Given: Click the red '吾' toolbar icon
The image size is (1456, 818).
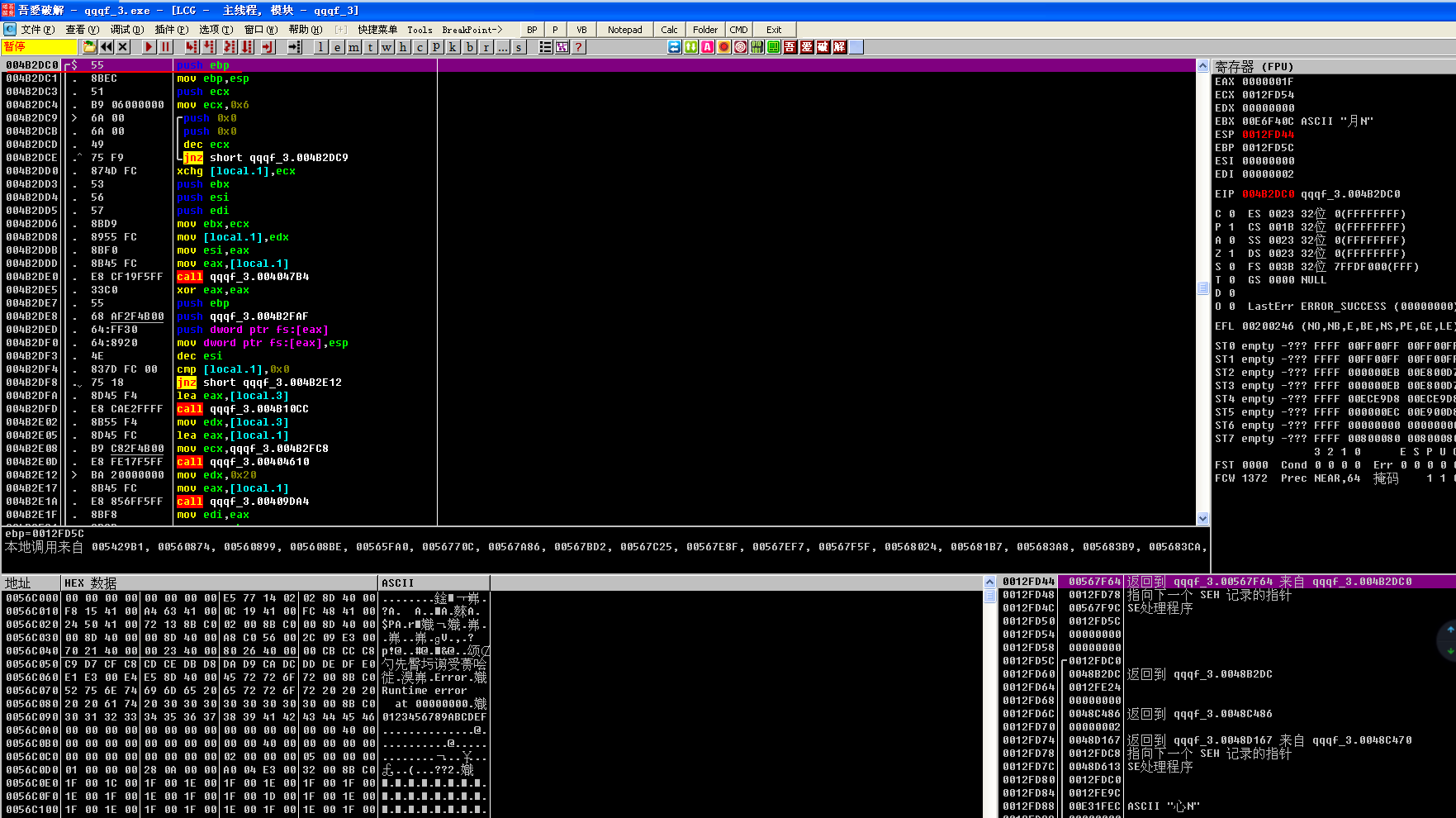Looking at the screenshot, I should point(790,47).
